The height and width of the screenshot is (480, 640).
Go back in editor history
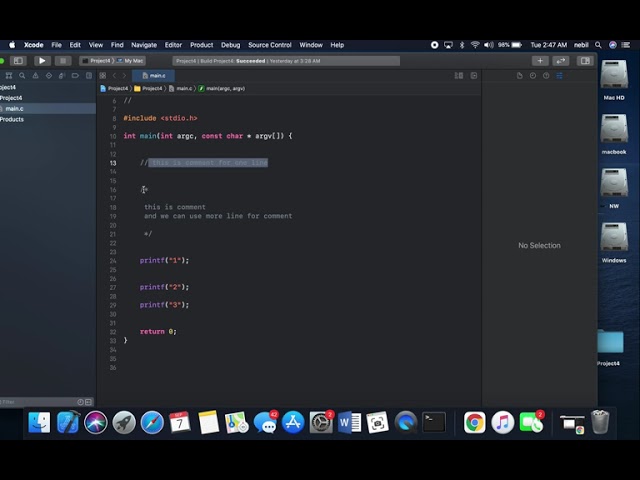pos(114,76)
